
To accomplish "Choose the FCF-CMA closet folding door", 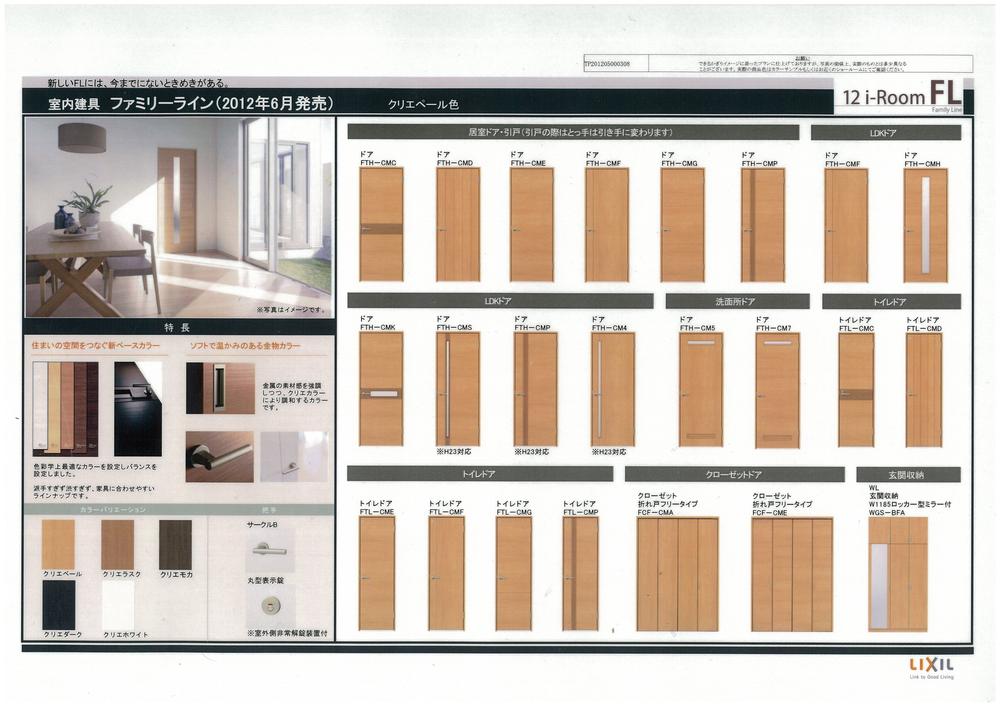I will pos(677,573).
